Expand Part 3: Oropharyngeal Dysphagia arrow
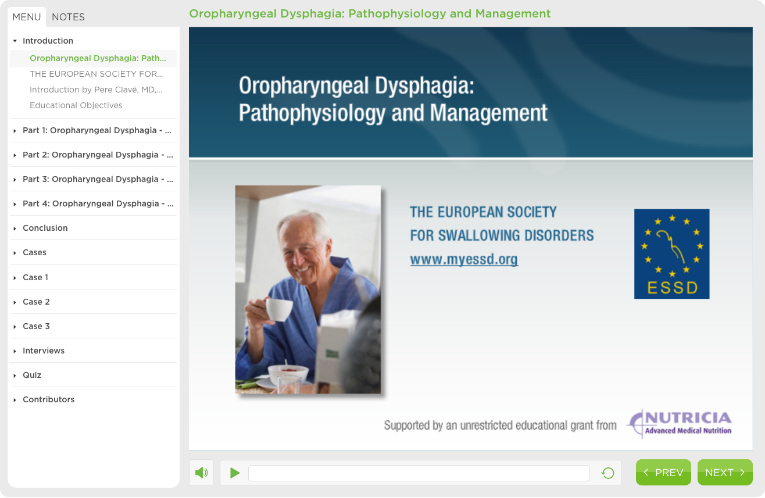This screenshot has width=765, height=498. 15,179
